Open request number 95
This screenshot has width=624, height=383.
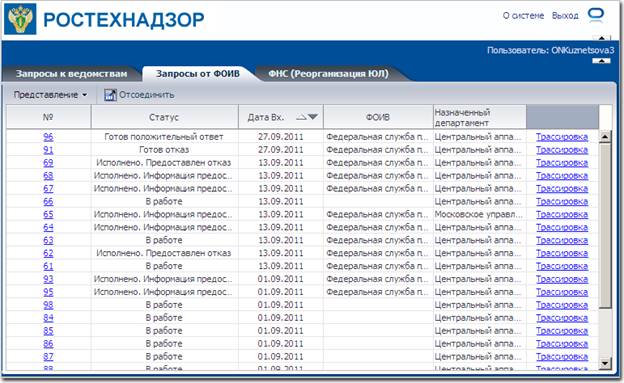tap(48, 292)
